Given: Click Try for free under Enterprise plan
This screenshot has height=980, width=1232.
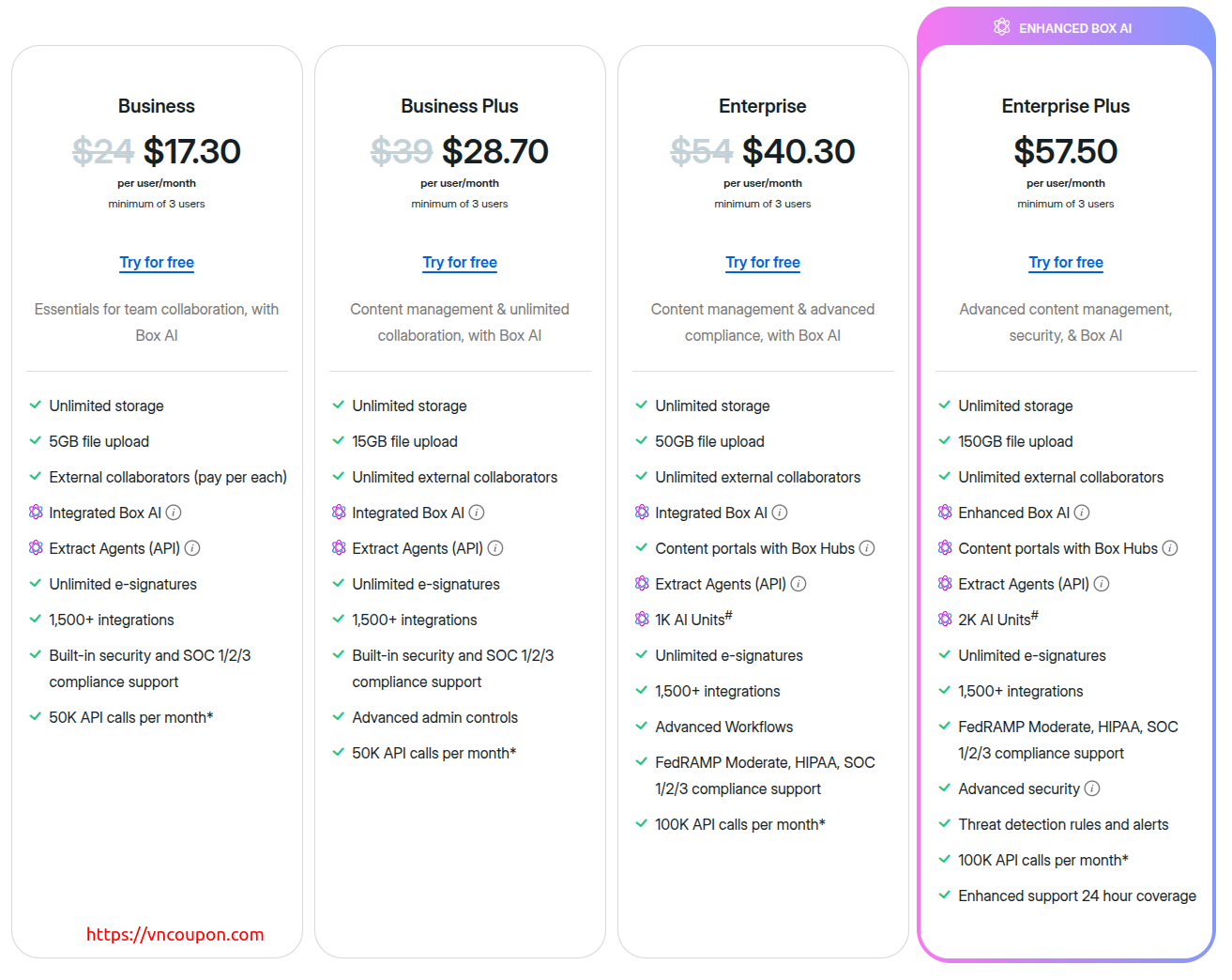Looking at the screenshot, I should [763, 263].
